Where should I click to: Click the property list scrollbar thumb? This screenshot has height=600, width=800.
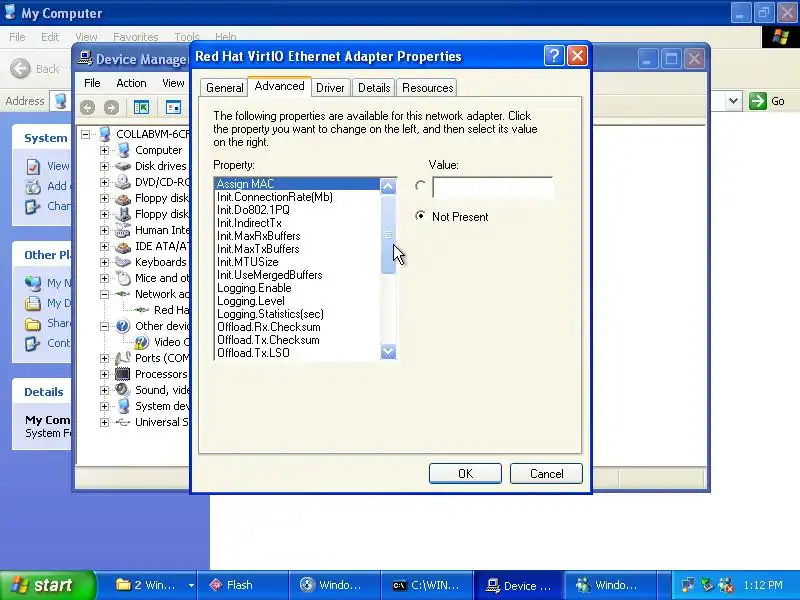click(x=388, y=235)
